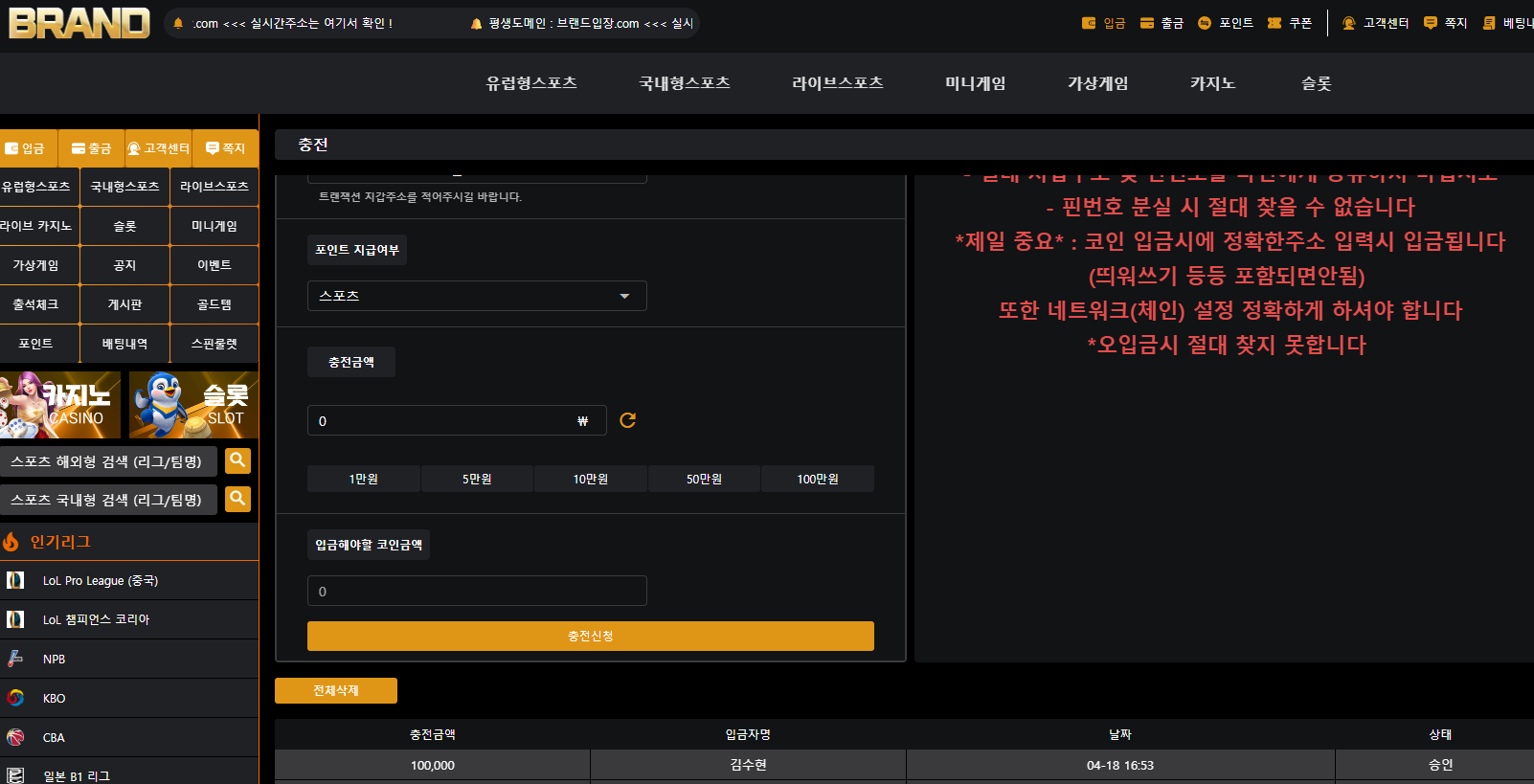The image size is (1534, 784).
Task: Click the 충전금액 amount input field
Action: (457, 420)
